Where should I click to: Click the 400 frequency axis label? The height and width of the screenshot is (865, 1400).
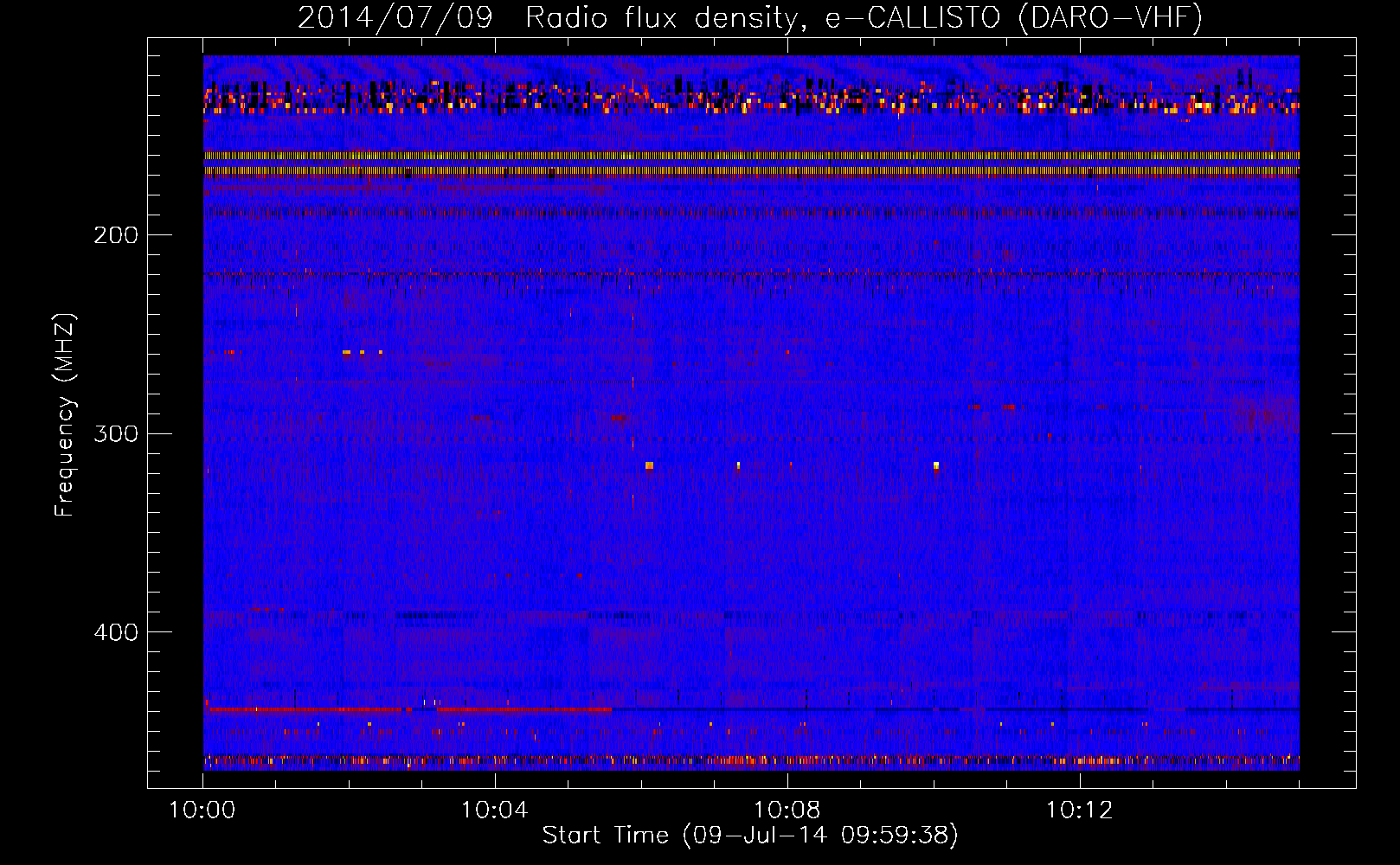(116, 632)
